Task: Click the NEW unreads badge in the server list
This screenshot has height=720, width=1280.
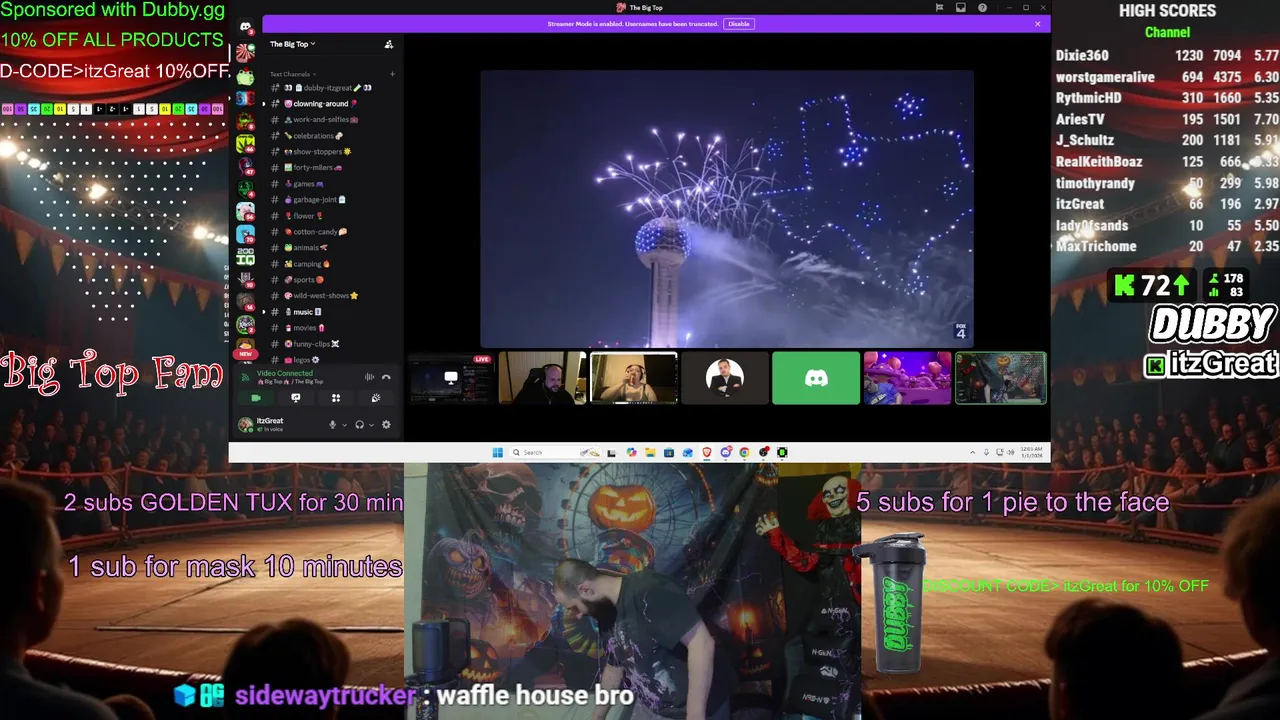Action: click(x=245, y=354)
